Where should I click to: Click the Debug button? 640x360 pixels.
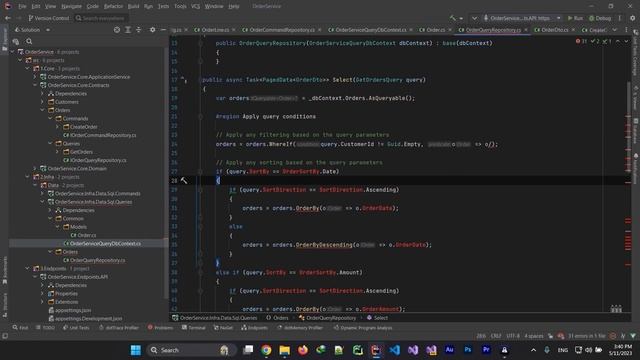coord(600,18)
